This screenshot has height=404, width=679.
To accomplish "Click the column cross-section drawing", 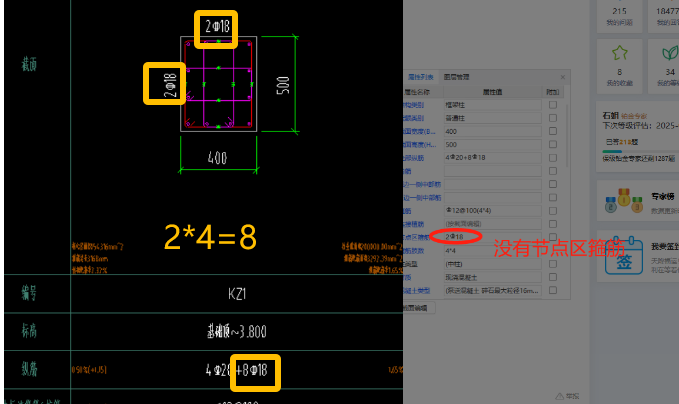I will pos(219,84).
